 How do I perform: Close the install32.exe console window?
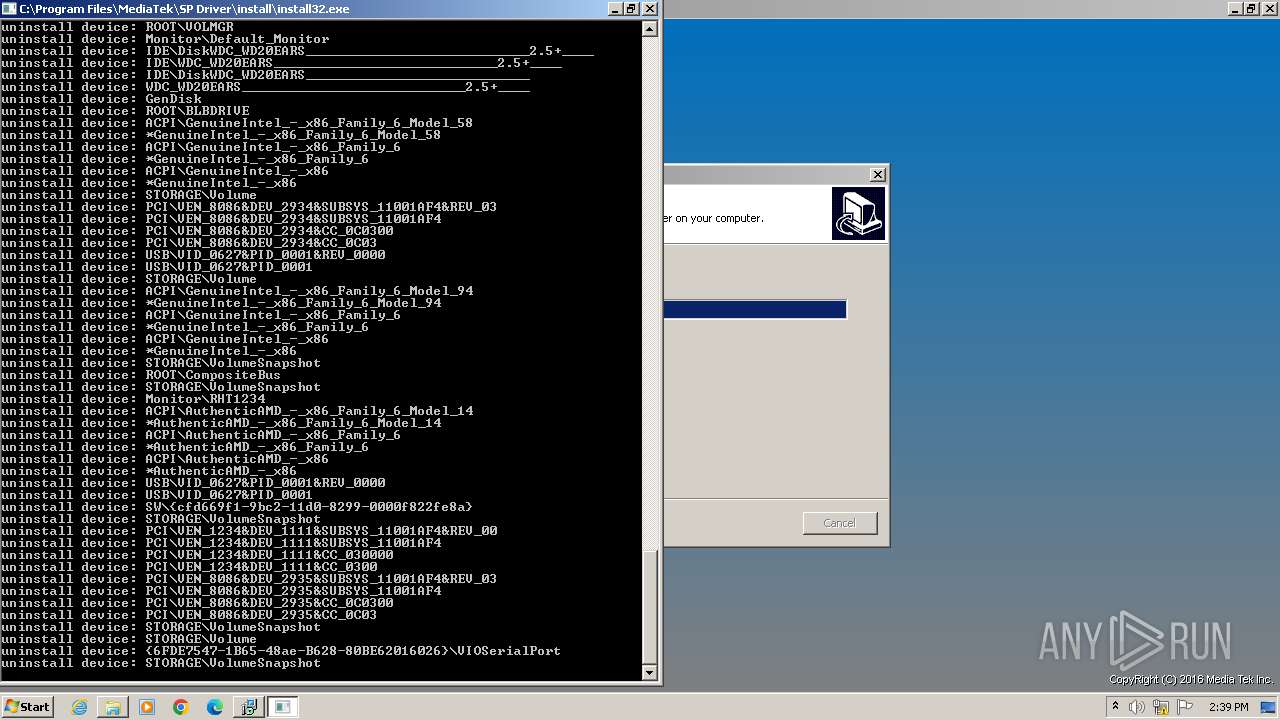tap(650, 8)
